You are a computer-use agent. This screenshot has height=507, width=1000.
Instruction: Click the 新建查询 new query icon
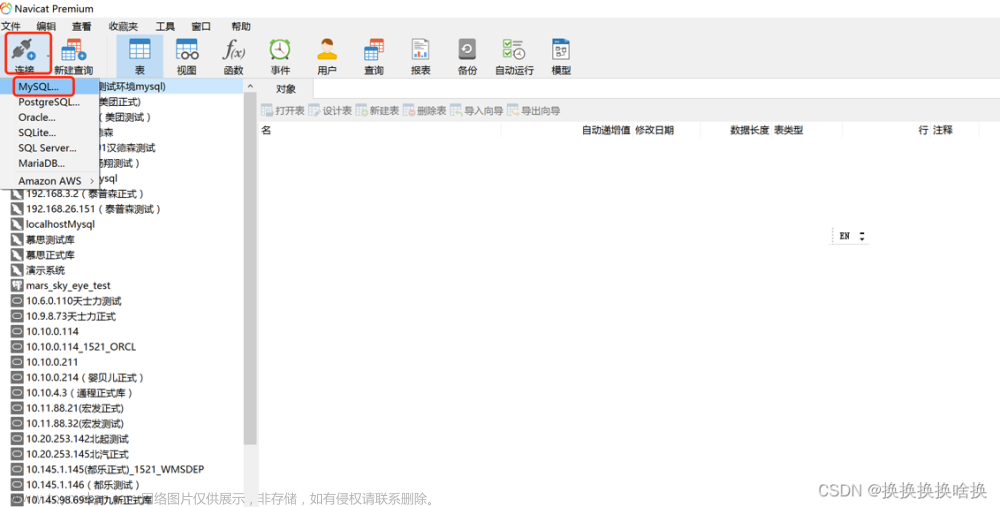(73, 55)
